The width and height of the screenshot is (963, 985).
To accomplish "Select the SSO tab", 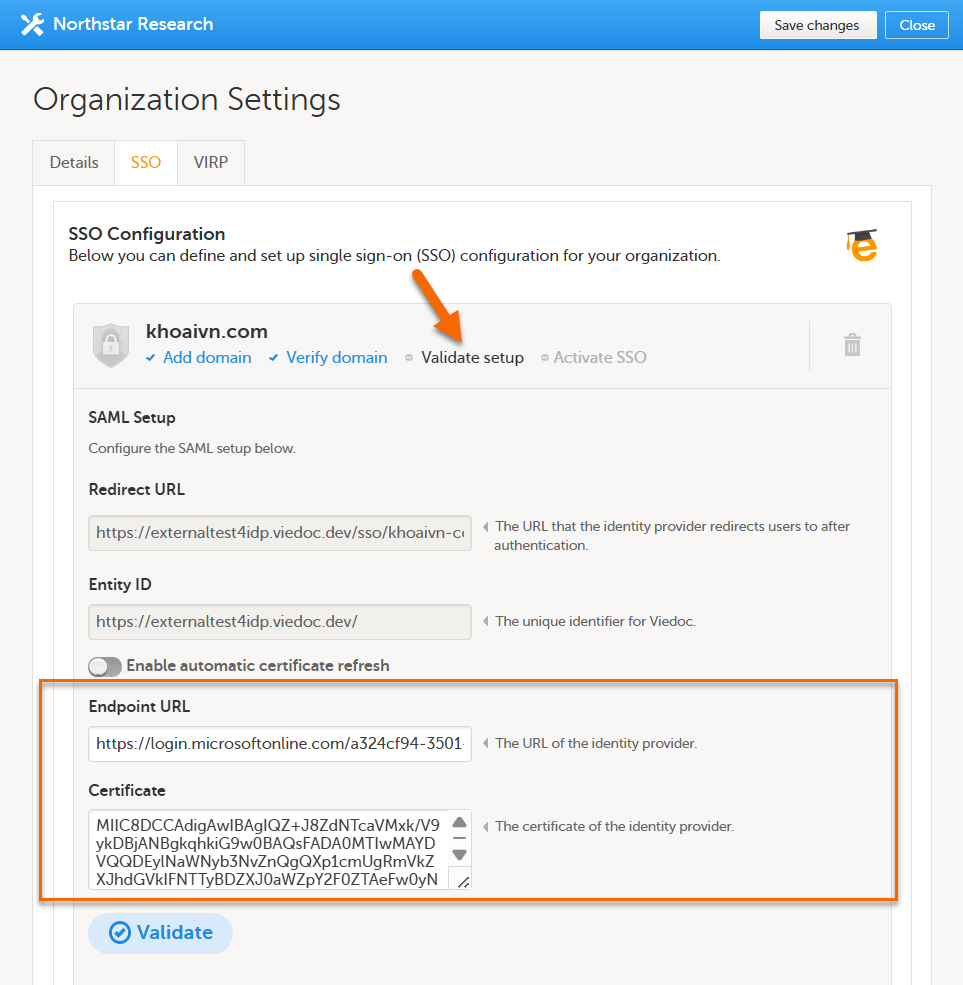I will (146, 162).
